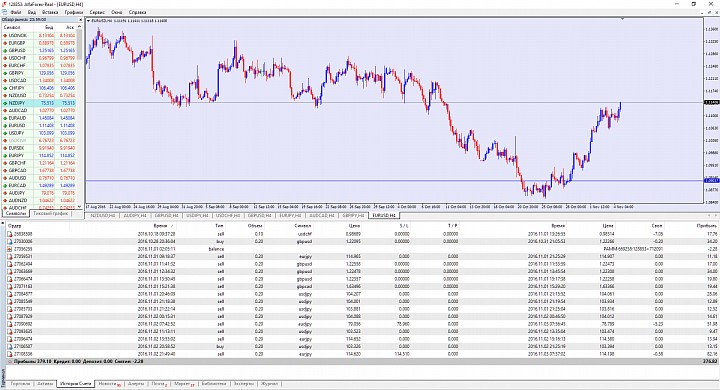The width and height of the screenshot is (720, 390).
Task: Click the app icon beside the Файл menu
Action: click(x=6, y=12)
